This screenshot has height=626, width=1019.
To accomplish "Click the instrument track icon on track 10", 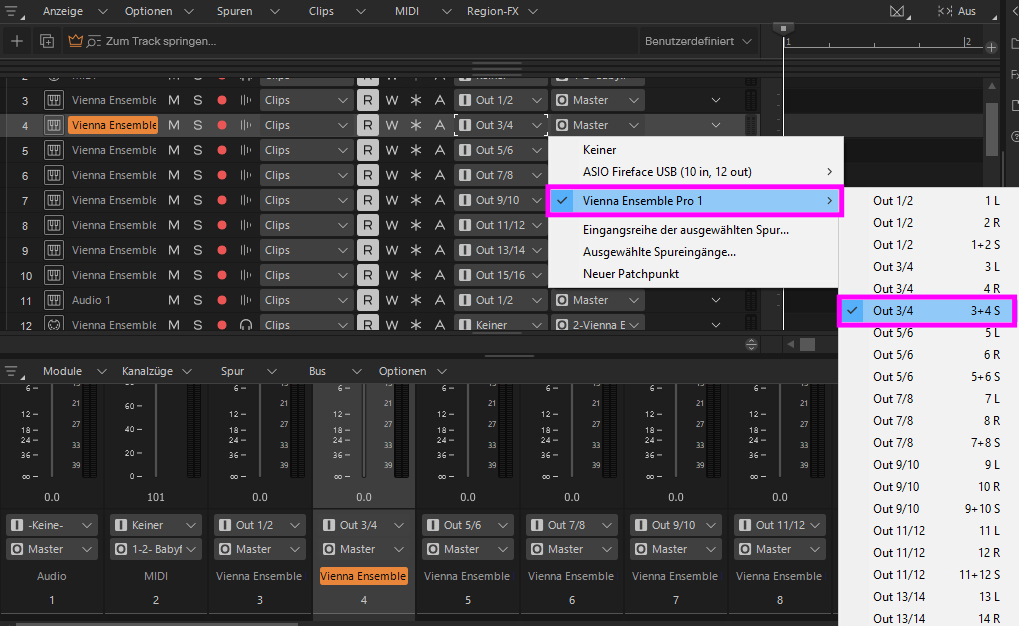I will click(x=53, y=276).
